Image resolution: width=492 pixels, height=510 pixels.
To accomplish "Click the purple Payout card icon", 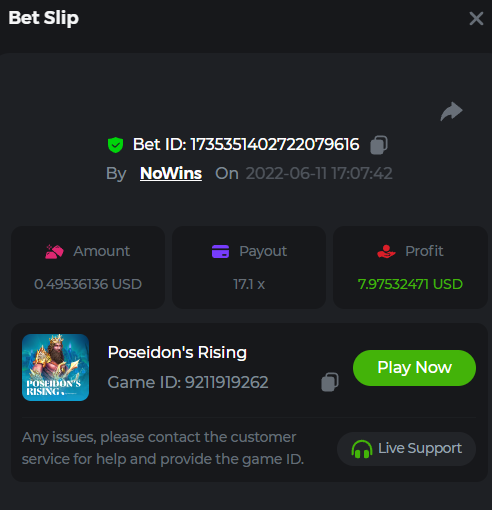I will [x=220, y=251].
